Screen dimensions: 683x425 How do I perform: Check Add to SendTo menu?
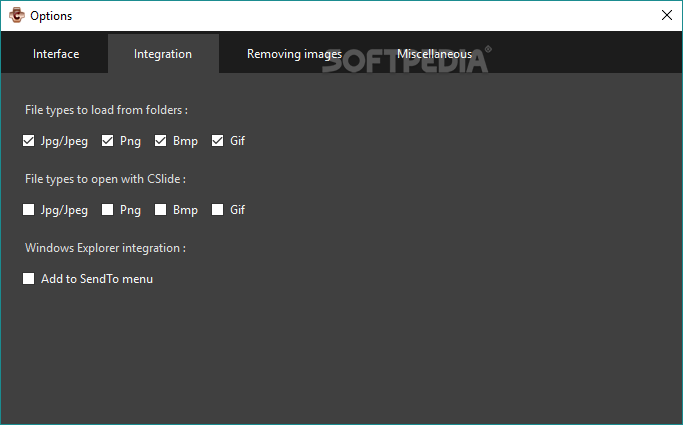click(x=28, y=279)
